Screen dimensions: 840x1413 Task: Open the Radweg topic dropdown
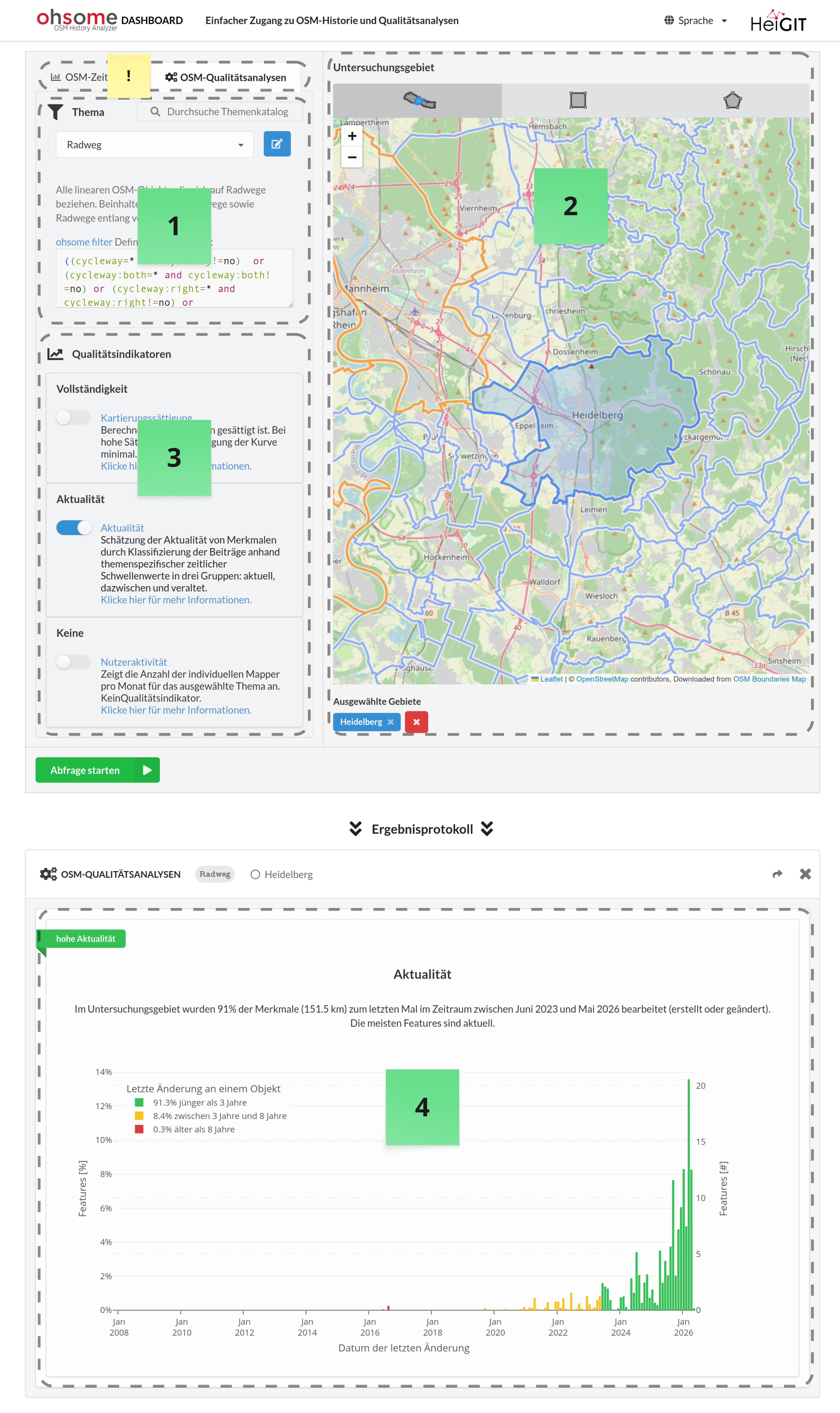coord(155,144)
